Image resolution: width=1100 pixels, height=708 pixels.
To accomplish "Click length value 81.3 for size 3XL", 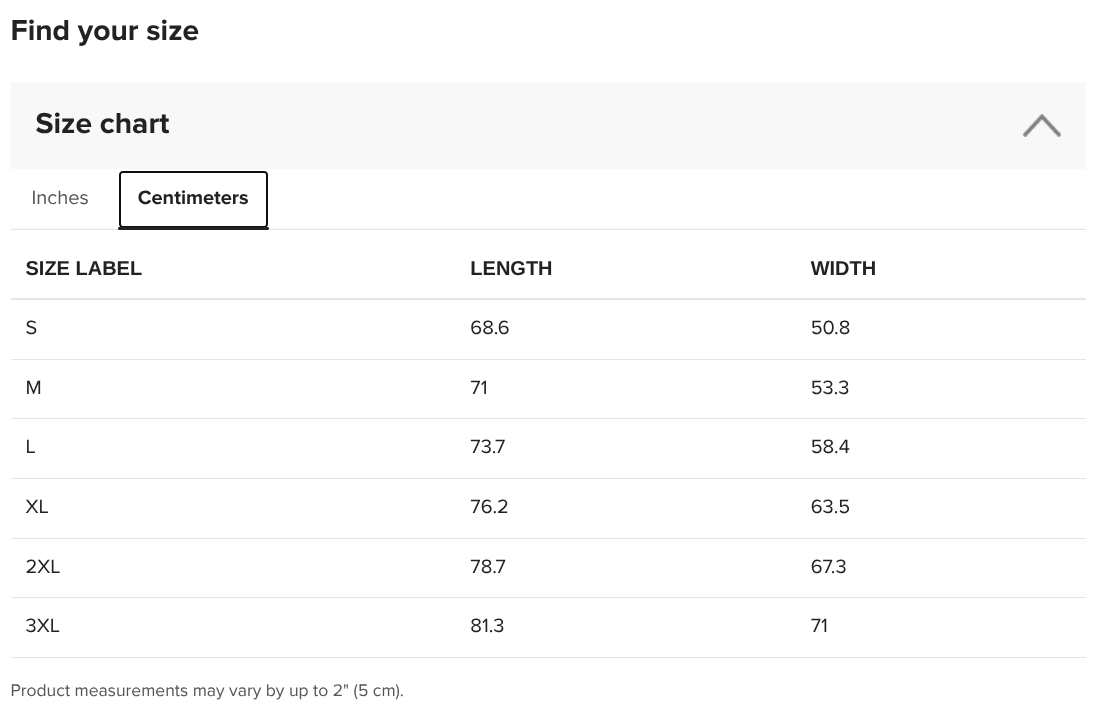I will point(487,625).
